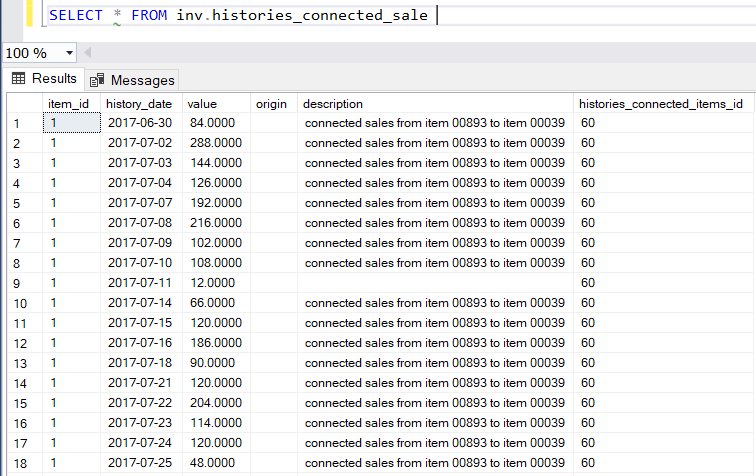This screenshot has width=756, height=476.
Task: Click item_id cell in row 1
Action: tap(72, 123)
